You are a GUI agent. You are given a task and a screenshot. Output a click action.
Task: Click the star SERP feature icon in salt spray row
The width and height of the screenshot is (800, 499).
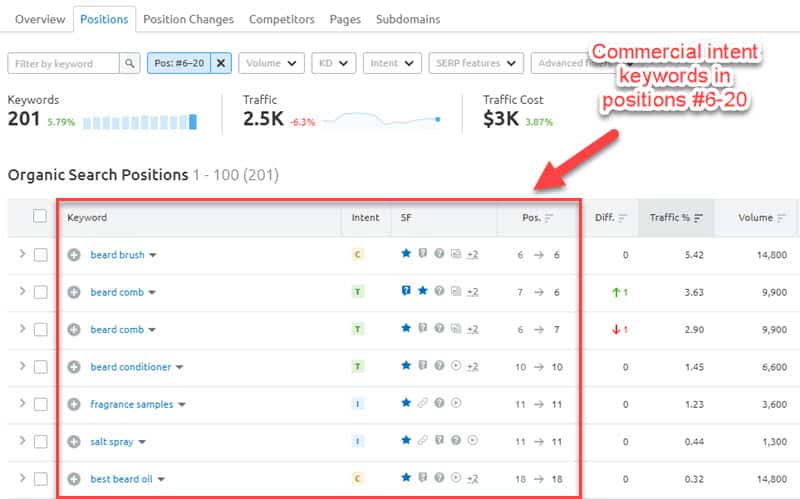pyautogui.click(x=406, y=440)
